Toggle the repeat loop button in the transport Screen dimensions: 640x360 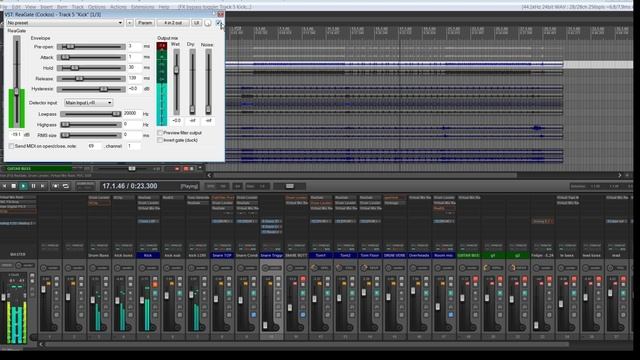click(65, 186)
